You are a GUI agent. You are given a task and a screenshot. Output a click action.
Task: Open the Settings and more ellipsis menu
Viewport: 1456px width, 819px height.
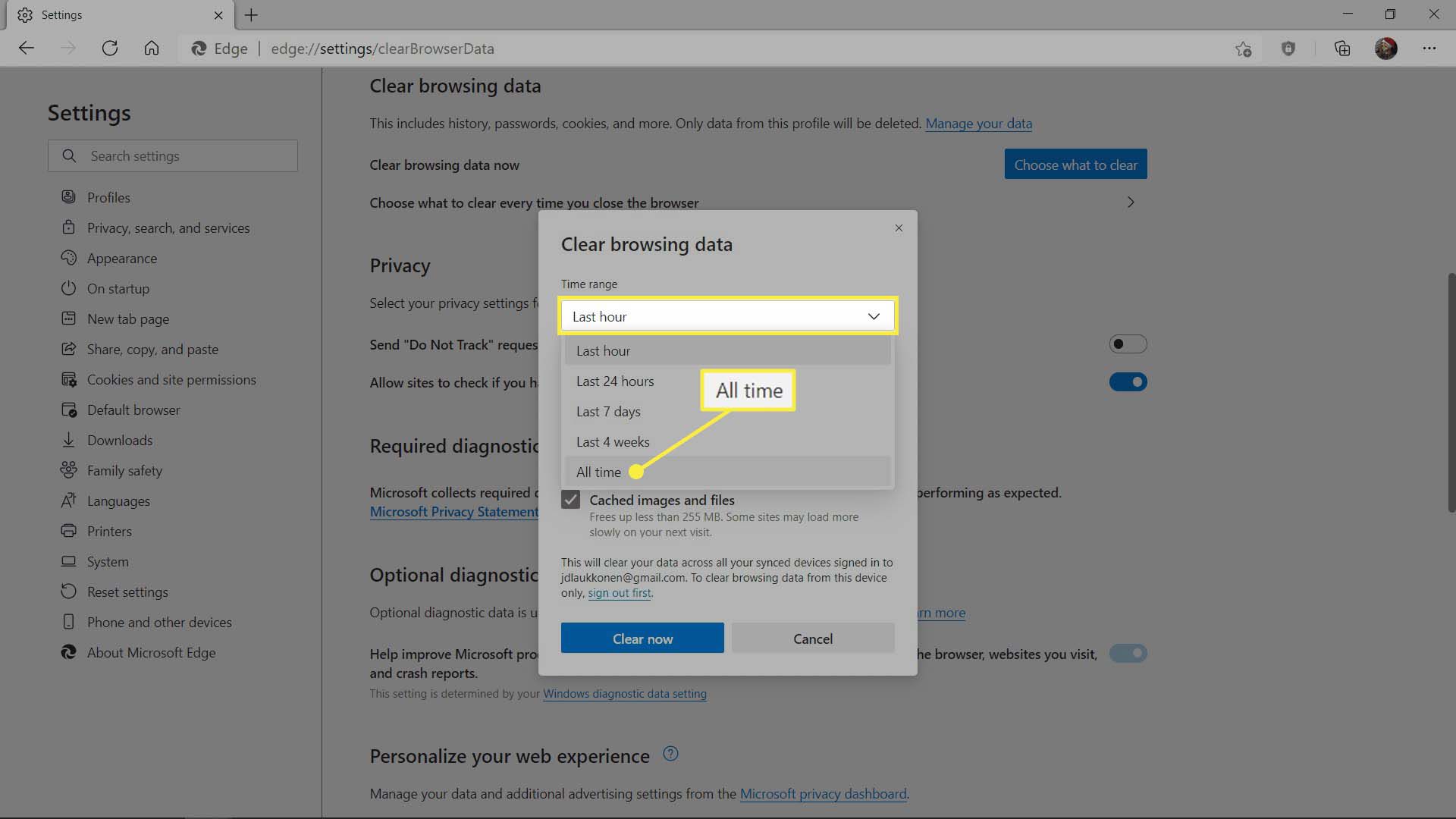pyautogui.click(x=1429, y=49)
